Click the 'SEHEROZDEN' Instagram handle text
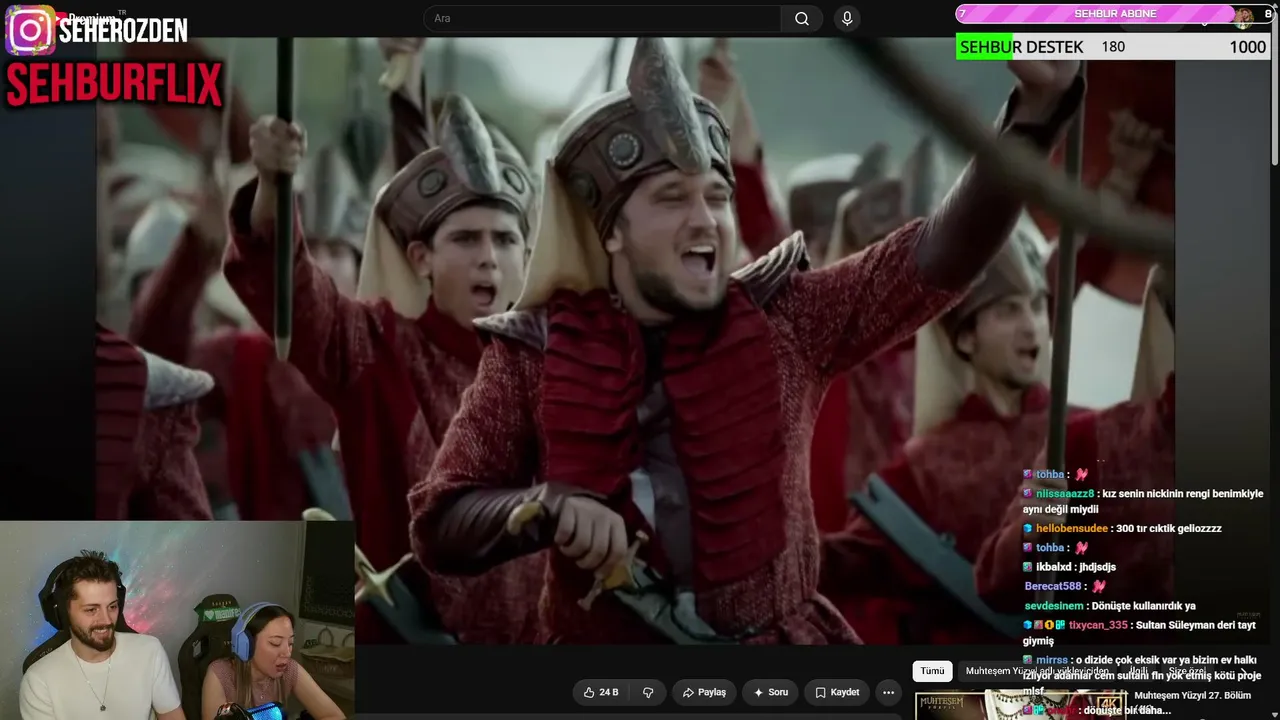This screenshot has height=720, width=1280. point(123,31)
